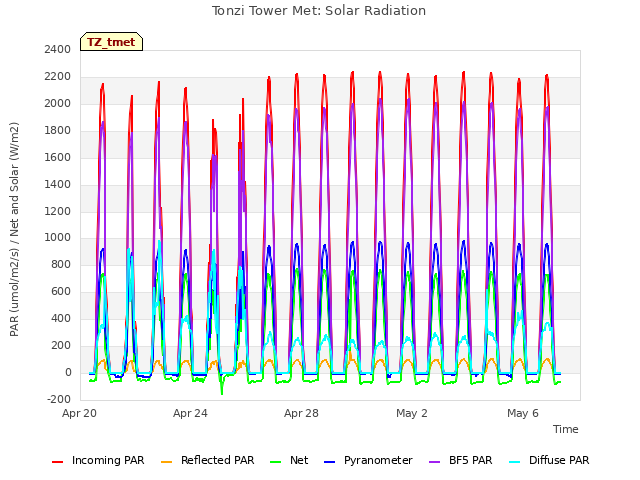
Task: Click the 400 y-axis tick label
Action: pos(61,318)
